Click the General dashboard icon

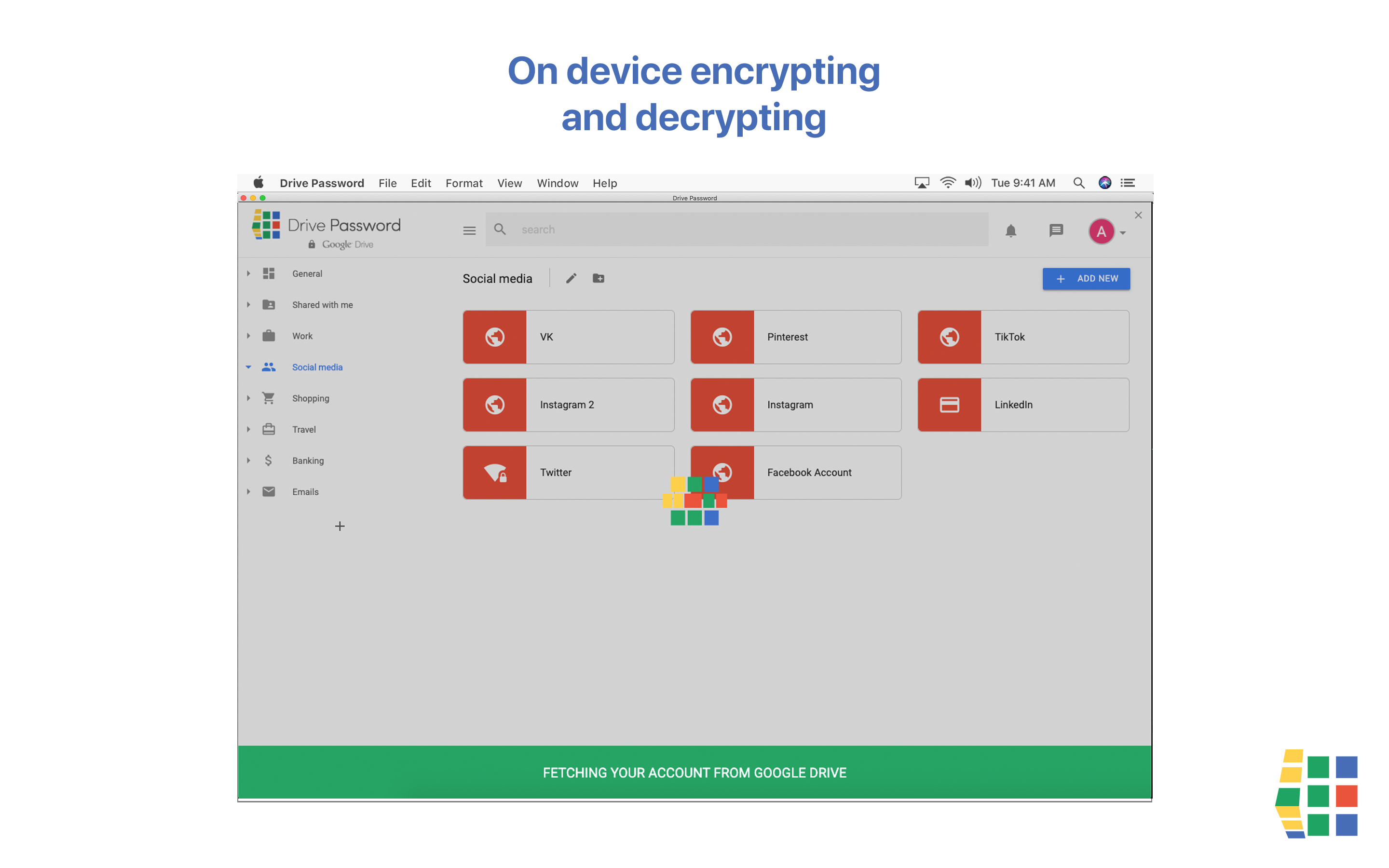pos(269,274)
